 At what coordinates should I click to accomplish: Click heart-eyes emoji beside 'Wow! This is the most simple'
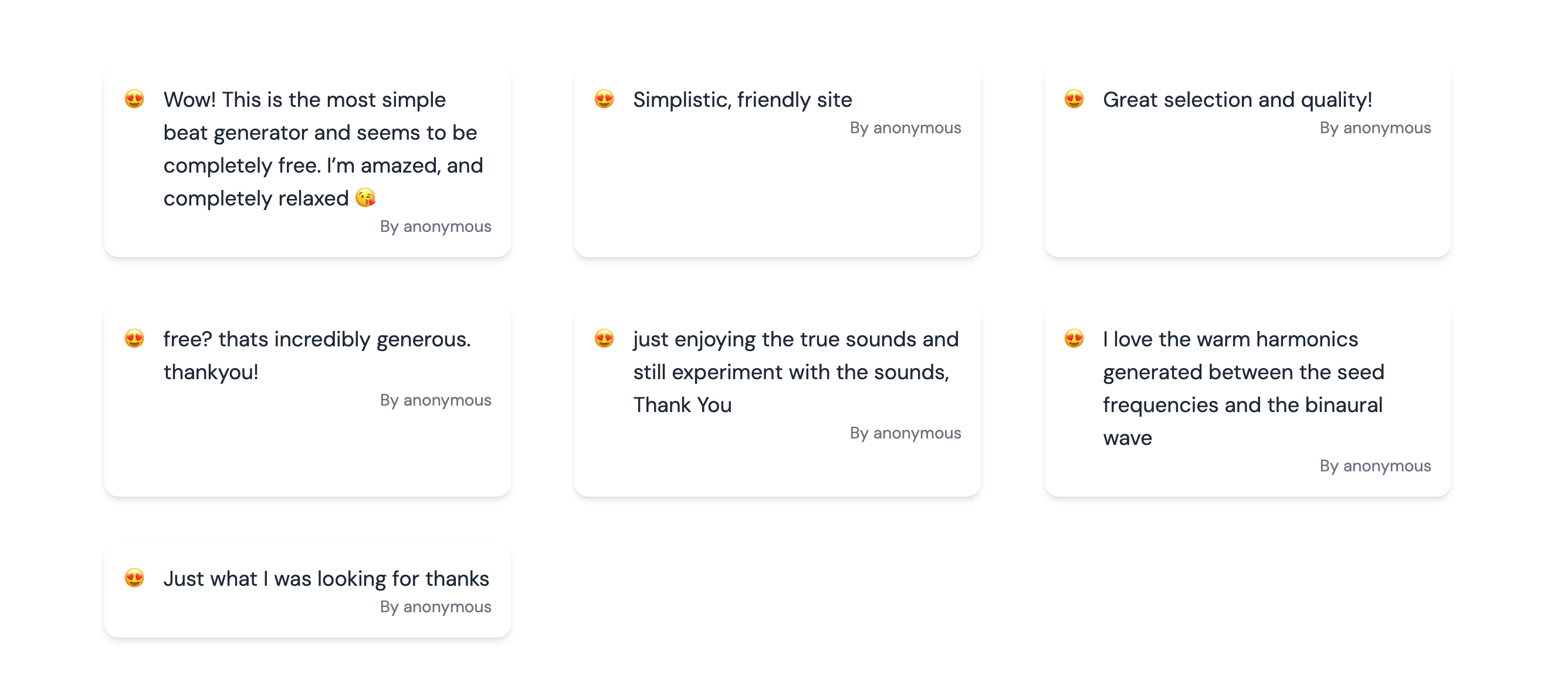pyautogui.click(x=134, y=99)
